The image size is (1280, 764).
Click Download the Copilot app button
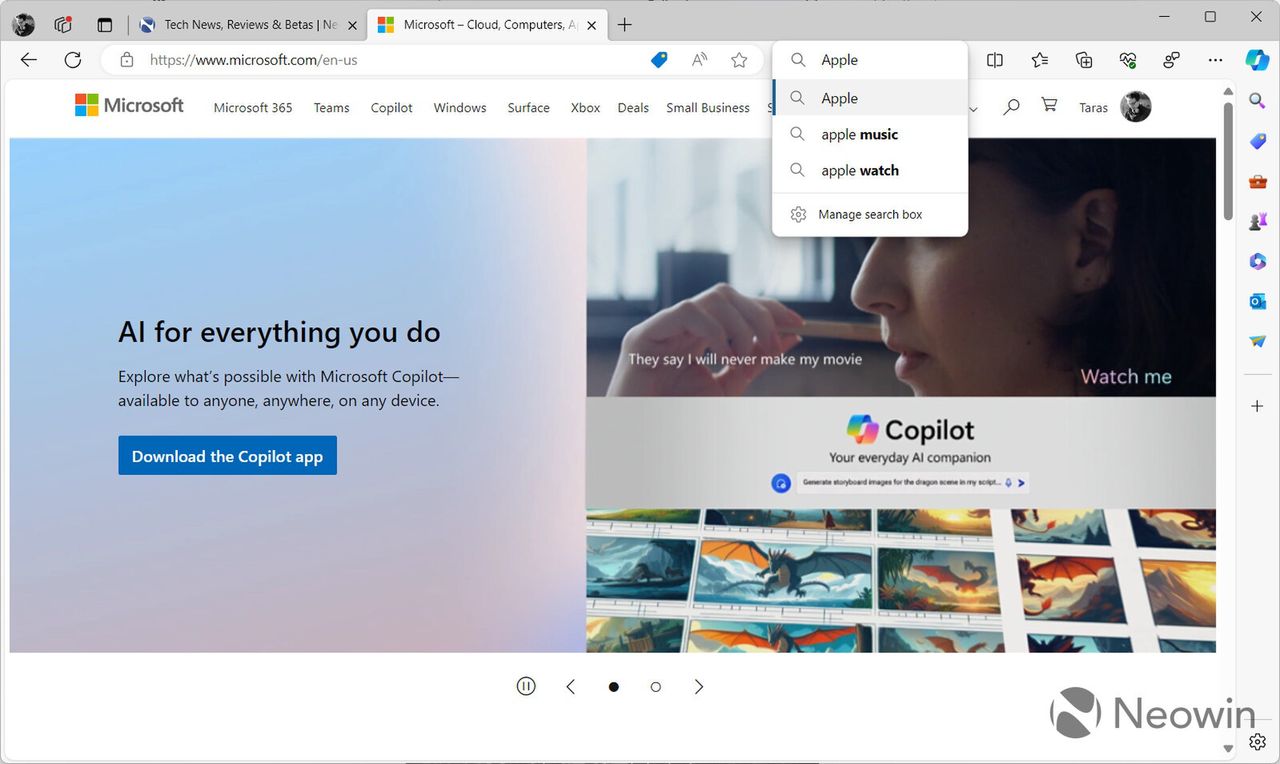click(227, 456)
